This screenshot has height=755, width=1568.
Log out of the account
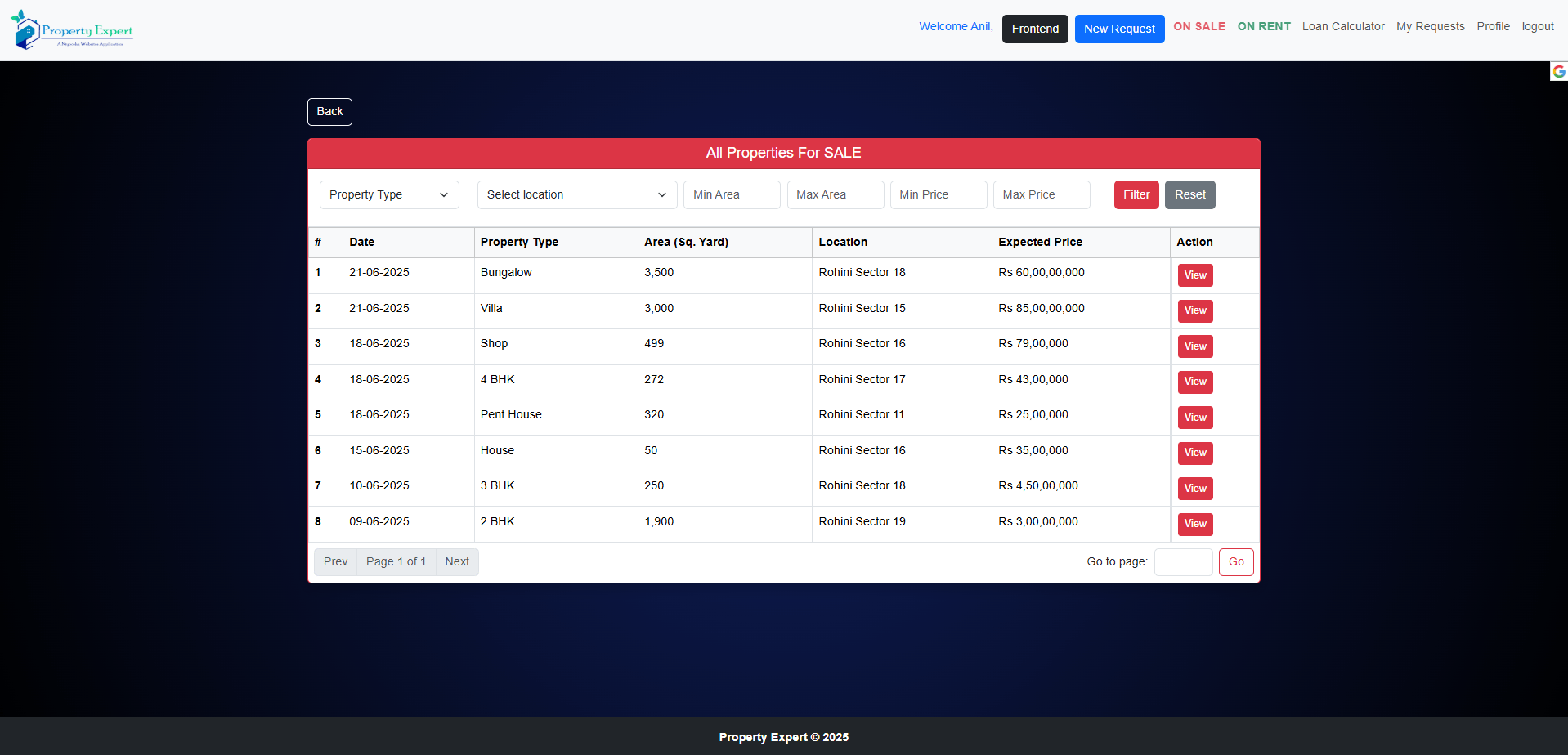coord(1537,26)
